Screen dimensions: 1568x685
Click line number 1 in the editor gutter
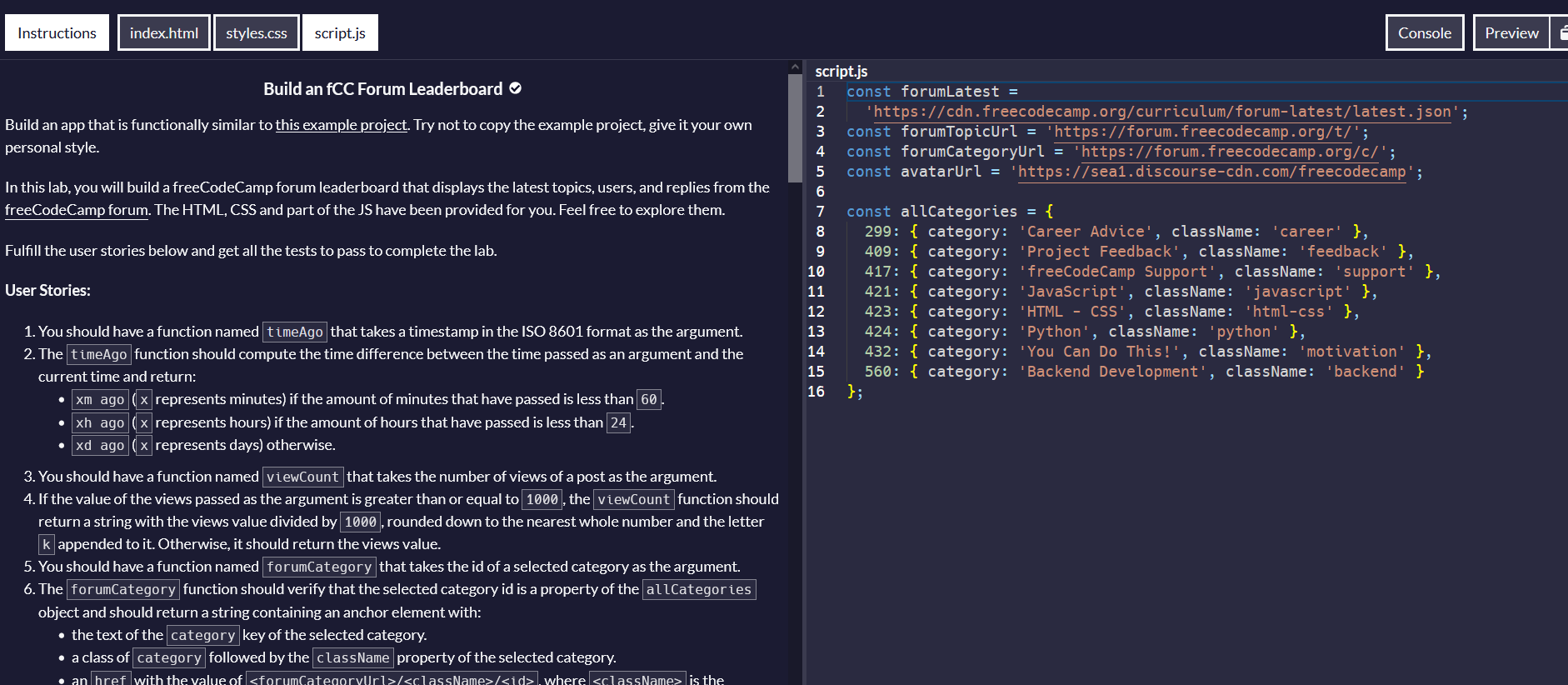tap(821, 92)
